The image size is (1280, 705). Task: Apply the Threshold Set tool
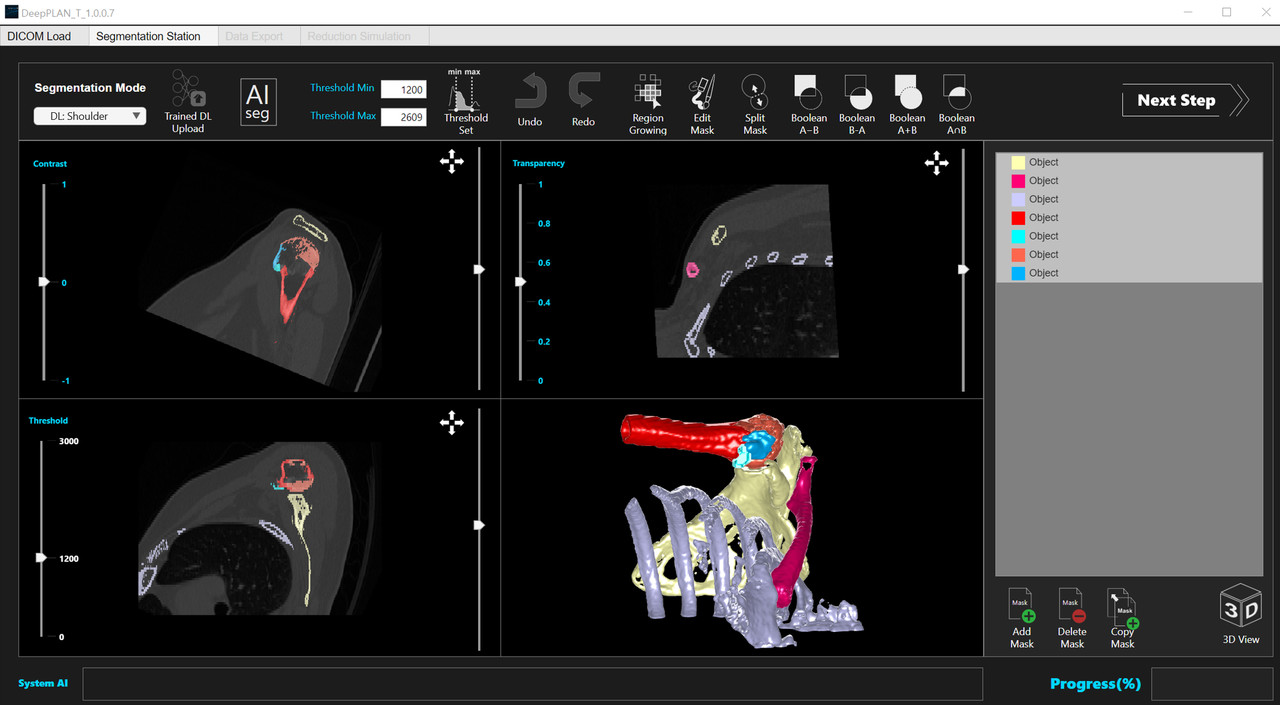[x=465, y=102]
